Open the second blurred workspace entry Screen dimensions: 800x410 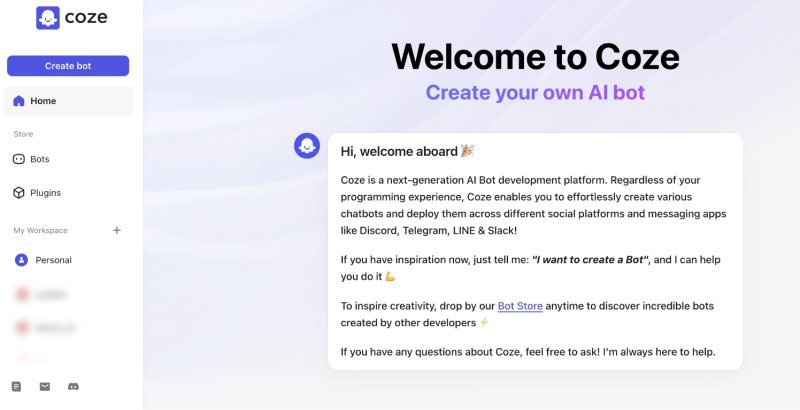click(68, 327)
